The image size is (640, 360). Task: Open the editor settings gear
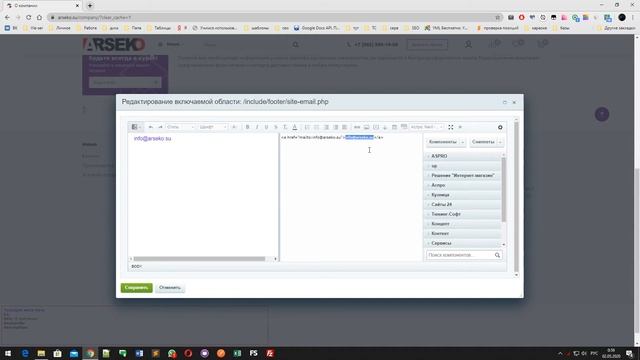tap(500, 127)
